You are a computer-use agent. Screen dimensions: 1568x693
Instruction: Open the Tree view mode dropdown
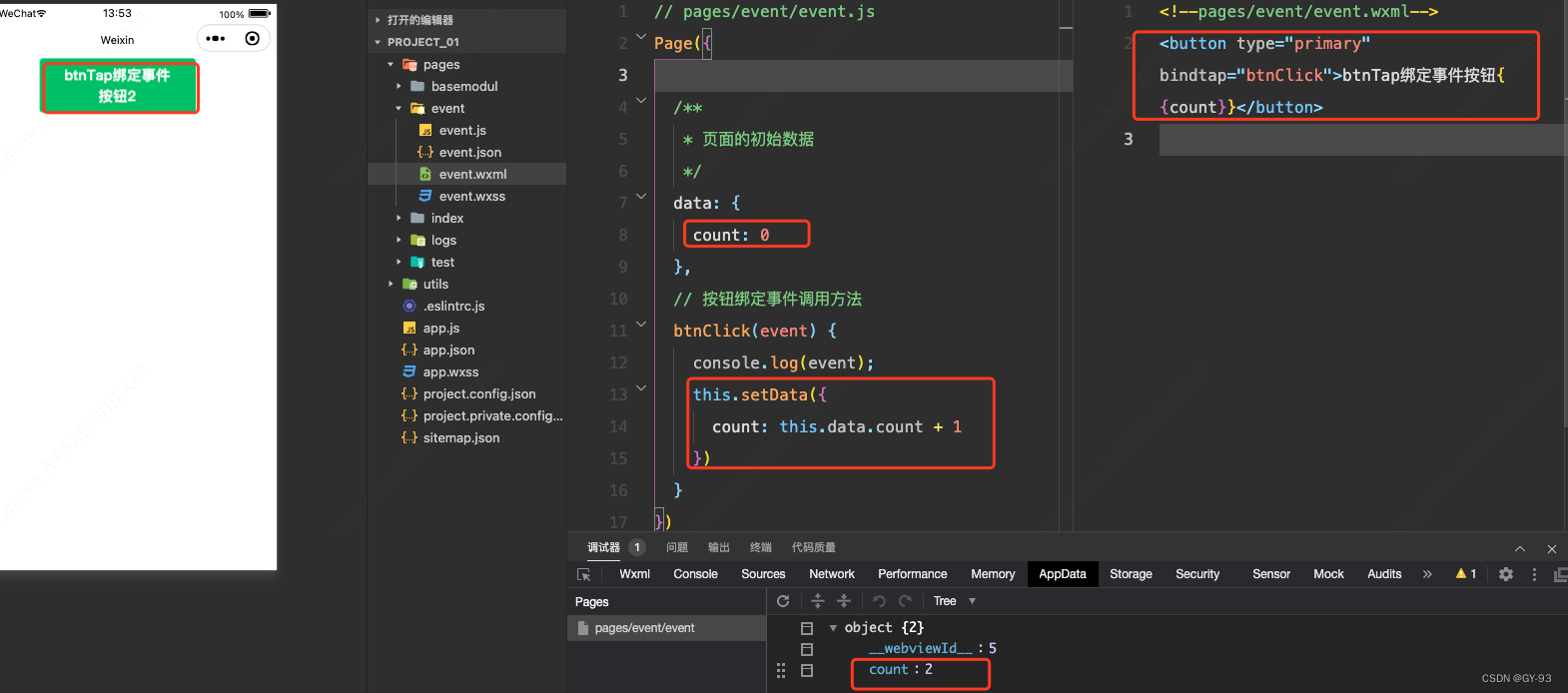click(x=955, y=601)
